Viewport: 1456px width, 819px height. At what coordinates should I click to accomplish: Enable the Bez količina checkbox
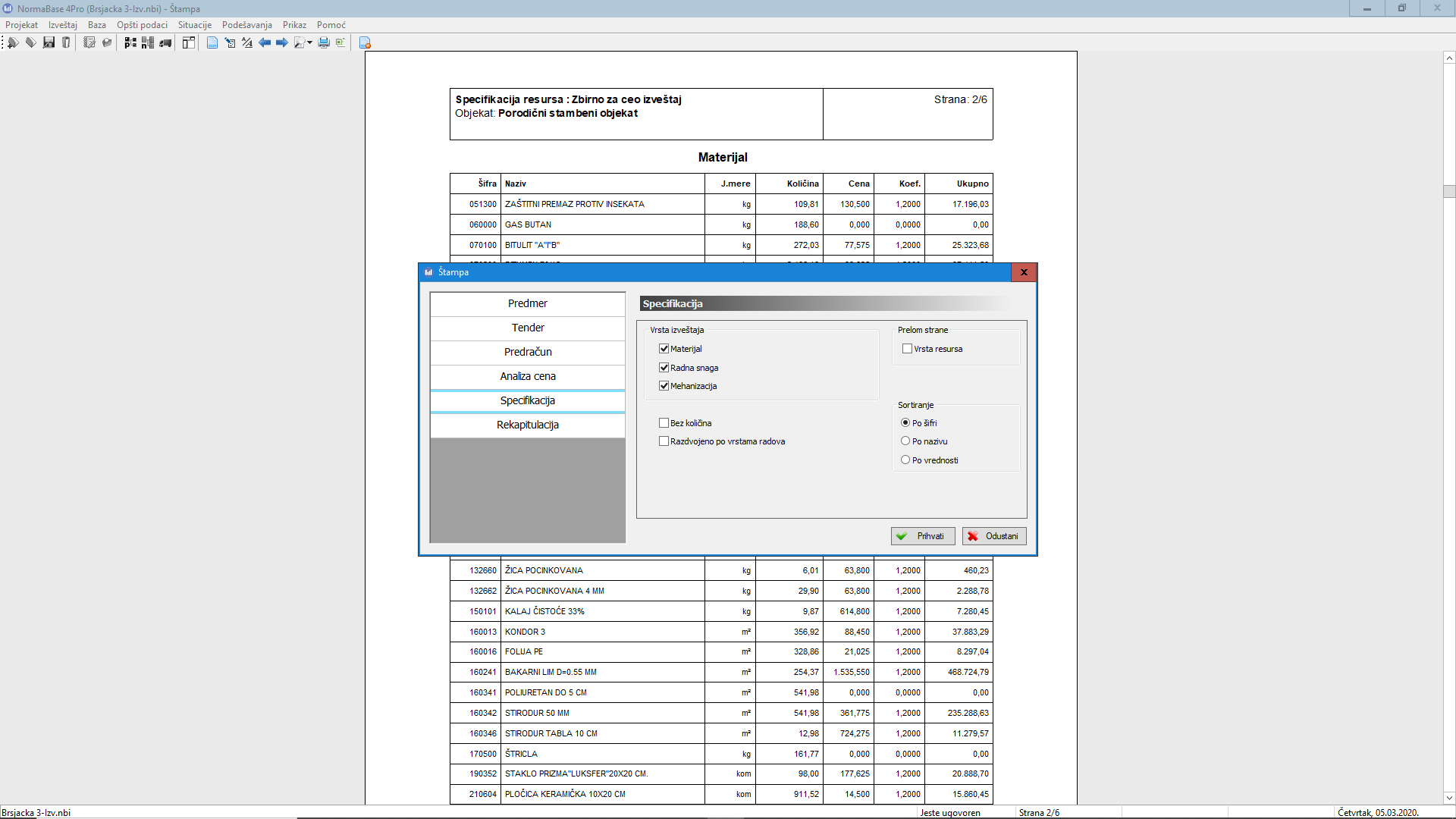point(664,423)
